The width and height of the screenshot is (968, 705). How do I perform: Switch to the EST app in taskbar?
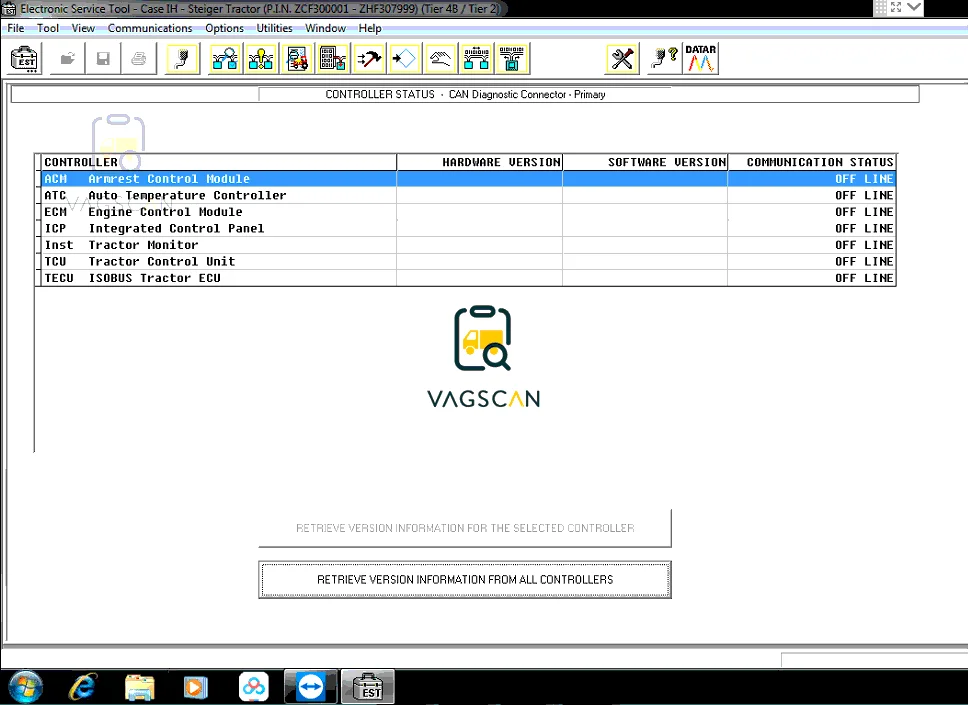coord(368,686)
